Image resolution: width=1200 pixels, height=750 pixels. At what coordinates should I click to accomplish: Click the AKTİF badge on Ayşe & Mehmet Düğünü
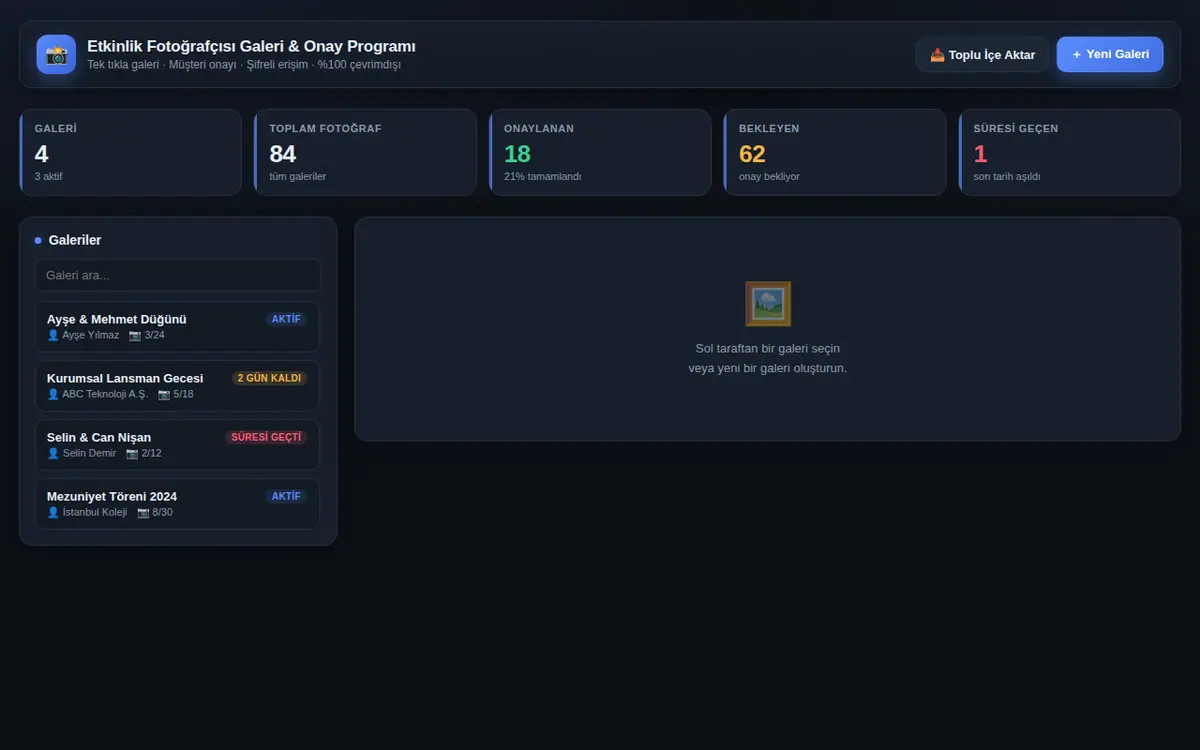point(286,319)
